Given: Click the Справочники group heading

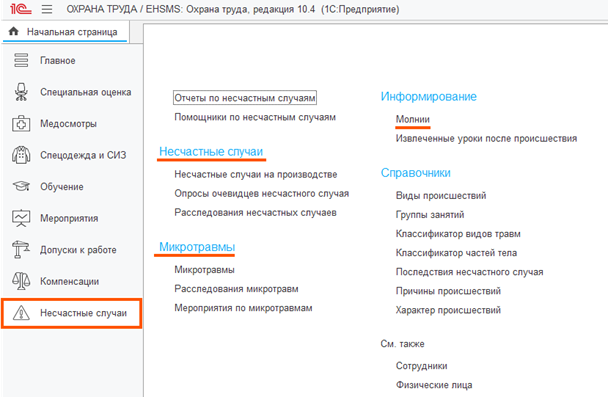Looking at the screenshot, I should (416, 173).
